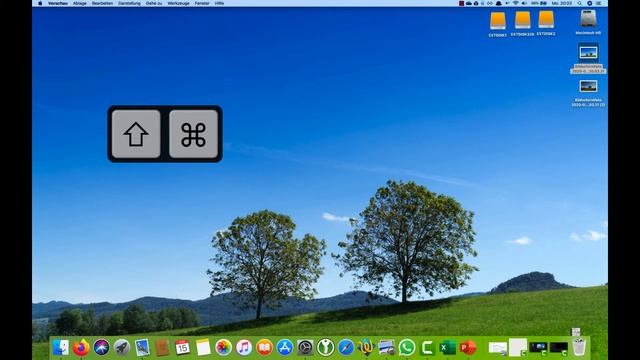640x360 pixels.
Task: Click the Siri icon in the menu bar
Action: point(589,3)
